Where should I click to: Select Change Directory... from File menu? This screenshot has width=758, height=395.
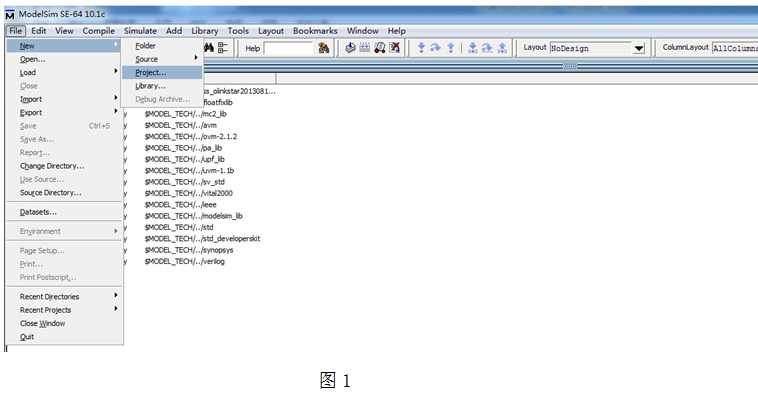coord(64,166)
